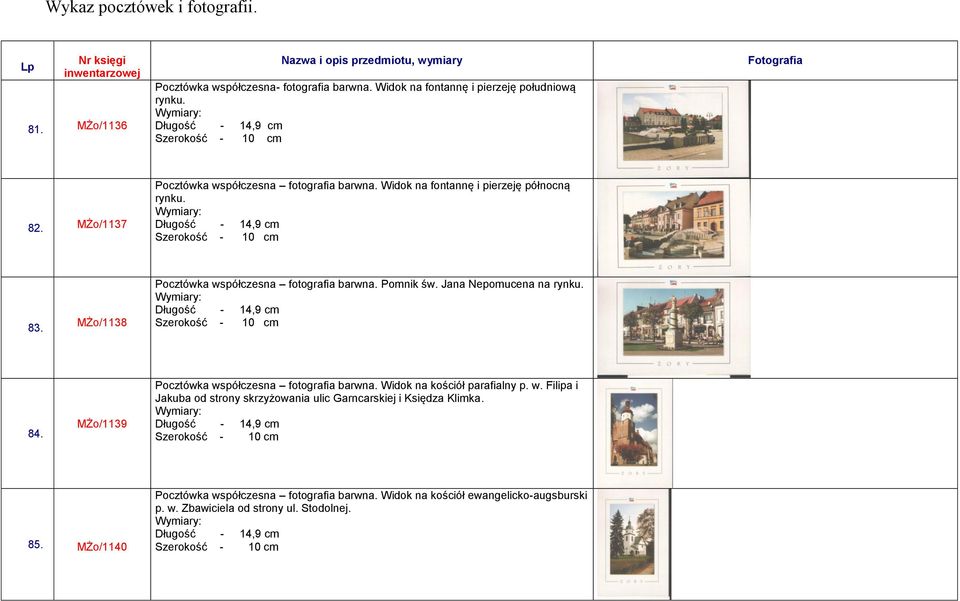960x601 pixels.
Task: Click the 'Wykaz pocztówek i fotografii.' heading
Action: [151, 7]
